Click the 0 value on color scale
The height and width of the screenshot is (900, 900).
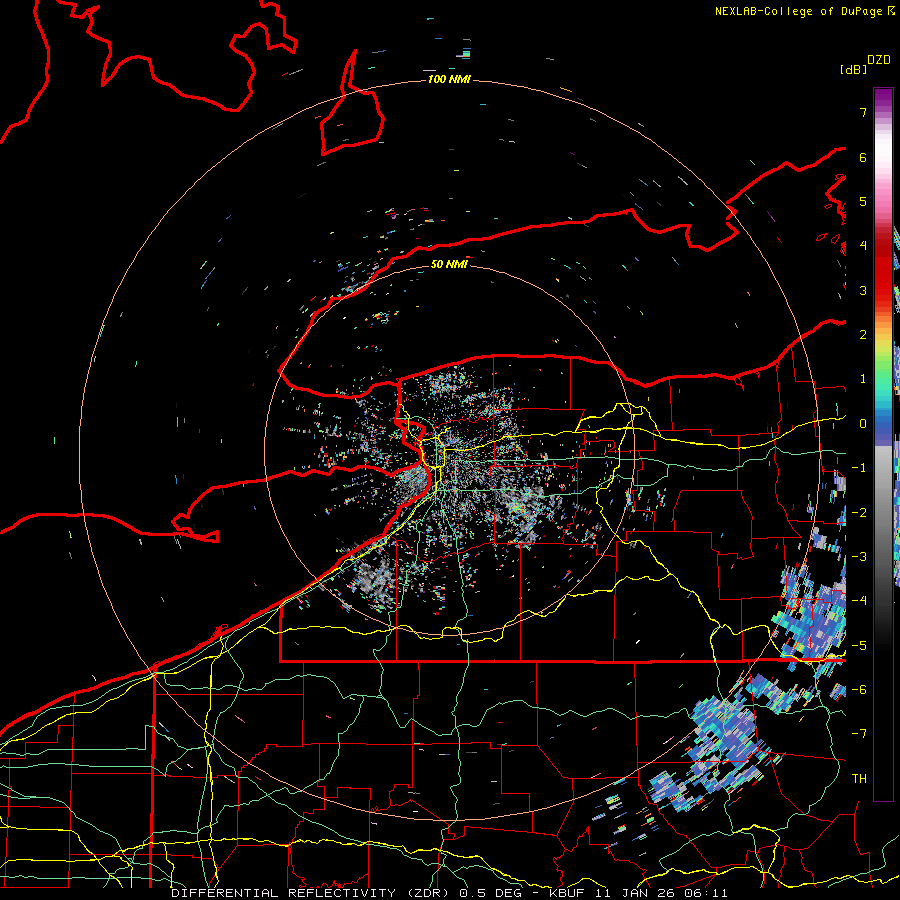tap(863, 424)
